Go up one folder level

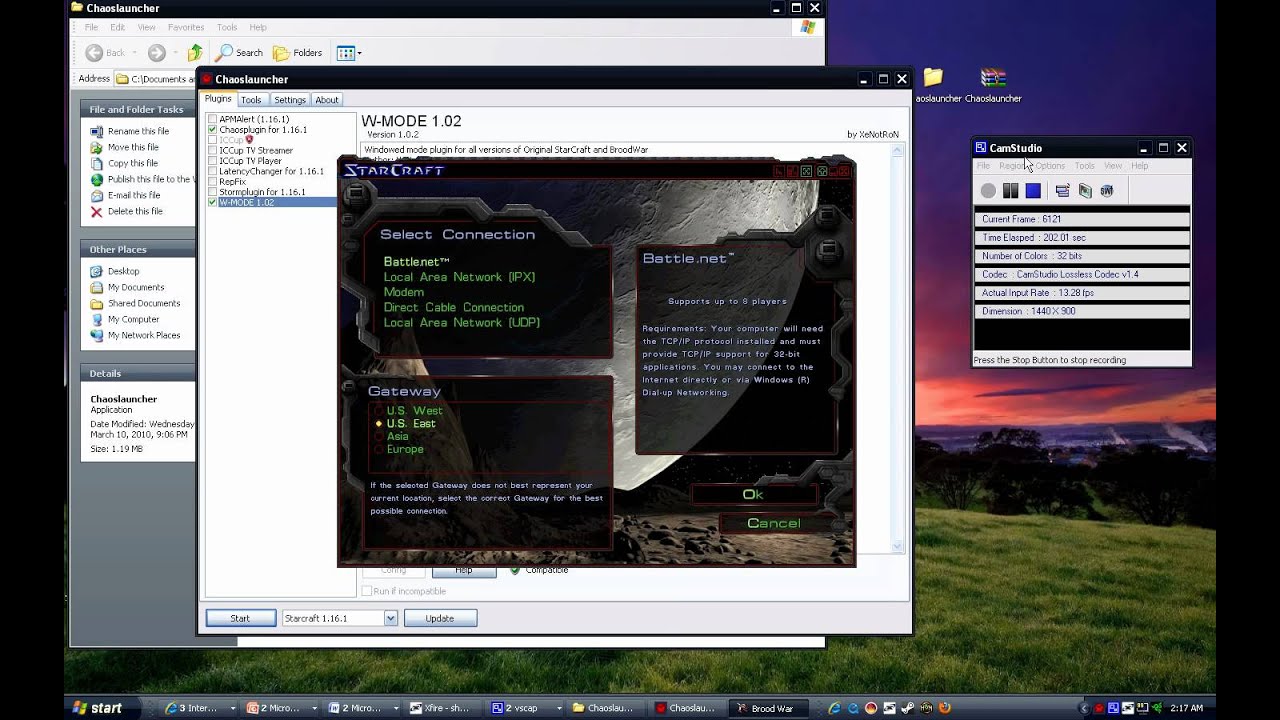point(195,53)
